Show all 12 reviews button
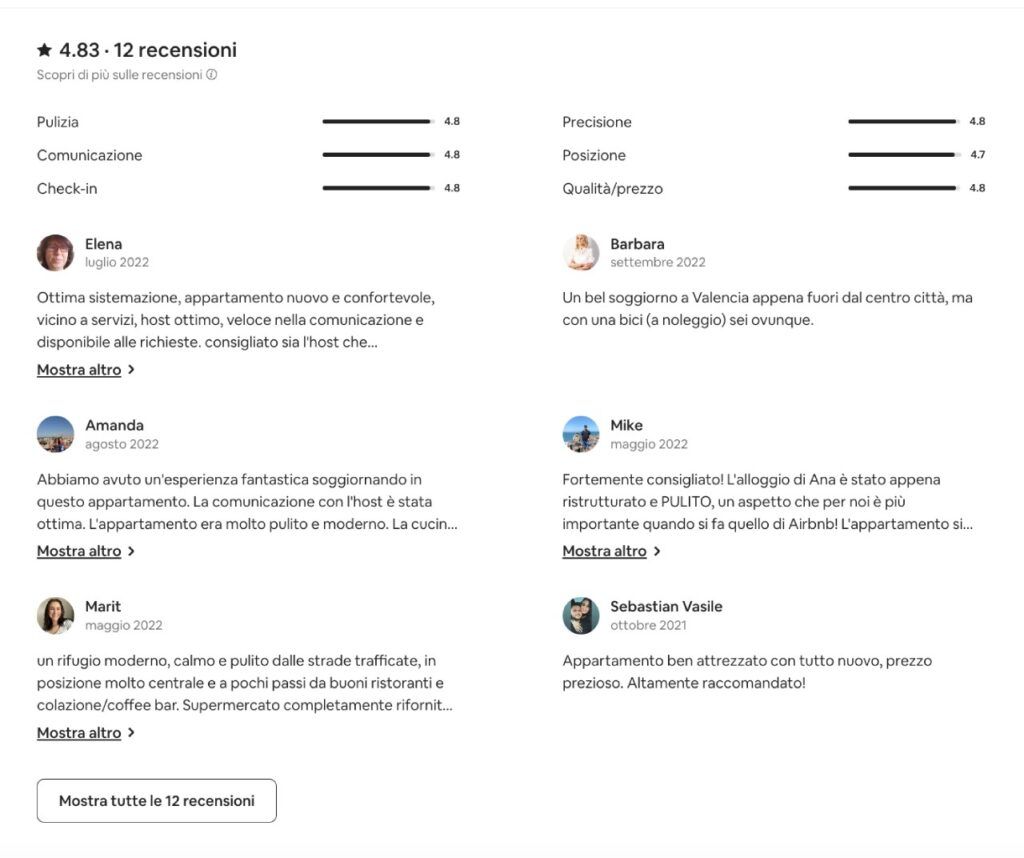Image resolution: width=1024 pixels, height=858 pixels. tap(157, 801)
